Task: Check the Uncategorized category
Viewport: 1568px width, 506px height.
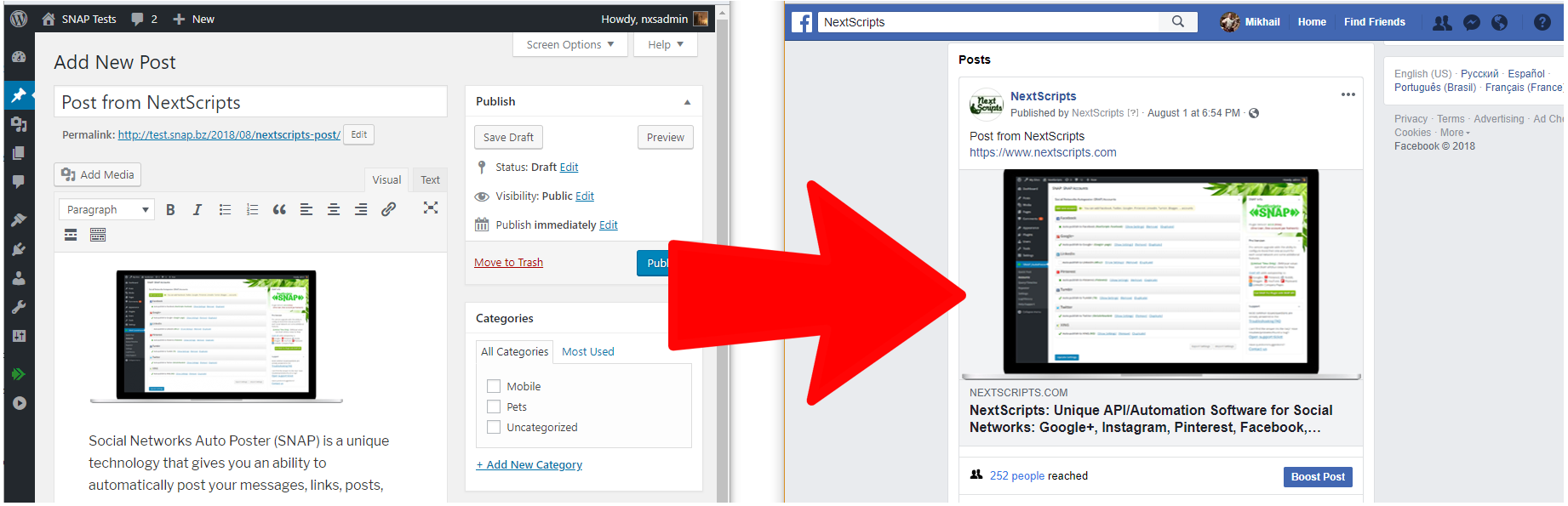Action: (x=494, y=427)
